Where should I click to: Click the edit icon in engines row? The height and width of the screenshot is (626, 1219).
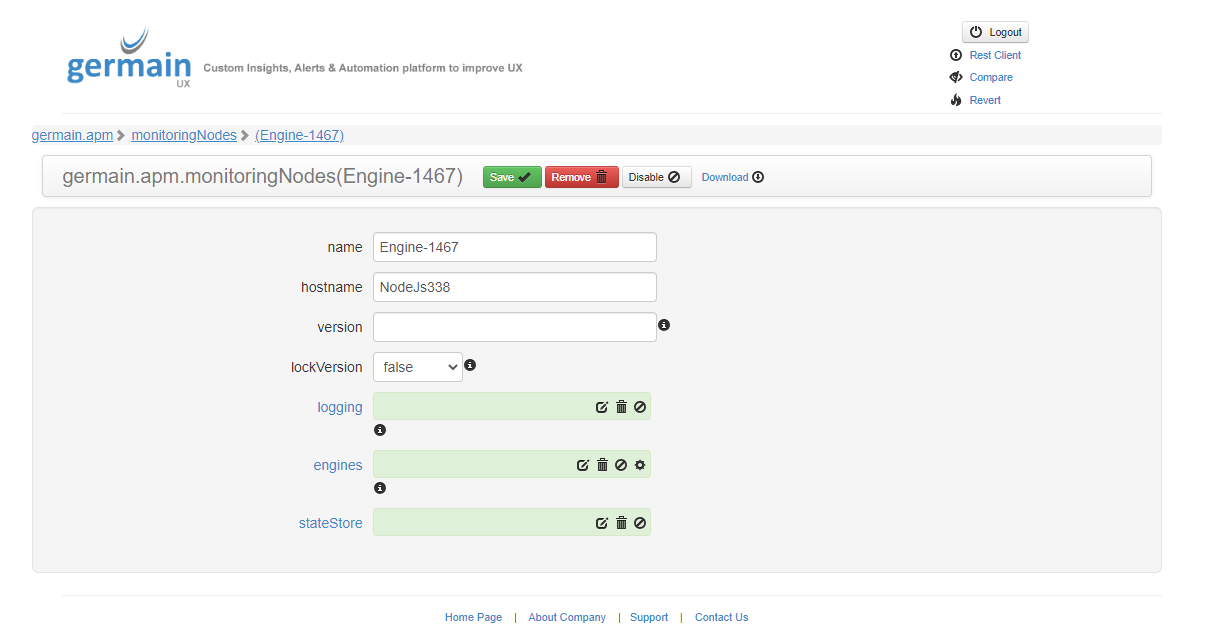(583, 465)
